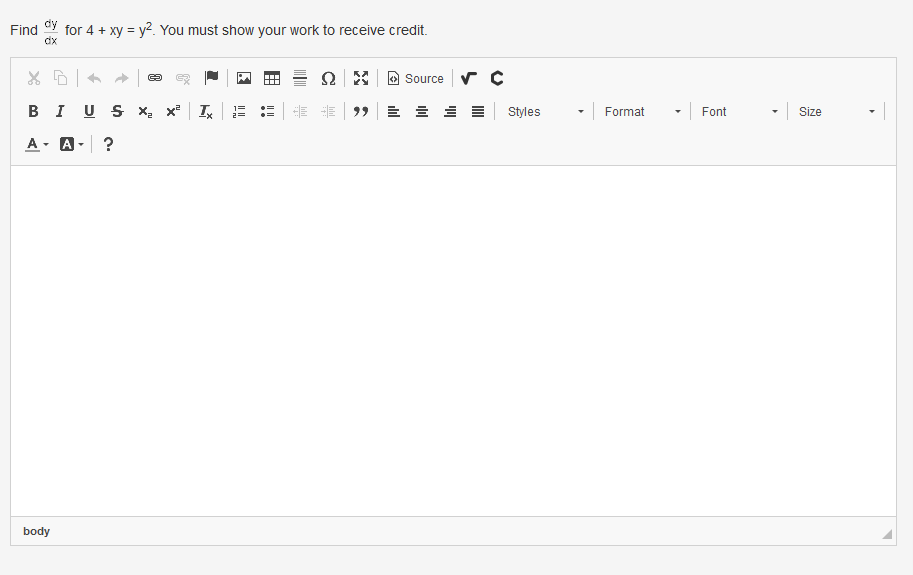Click the Copy icon
This screenshot has width=913, height=575.
[61, 78]
